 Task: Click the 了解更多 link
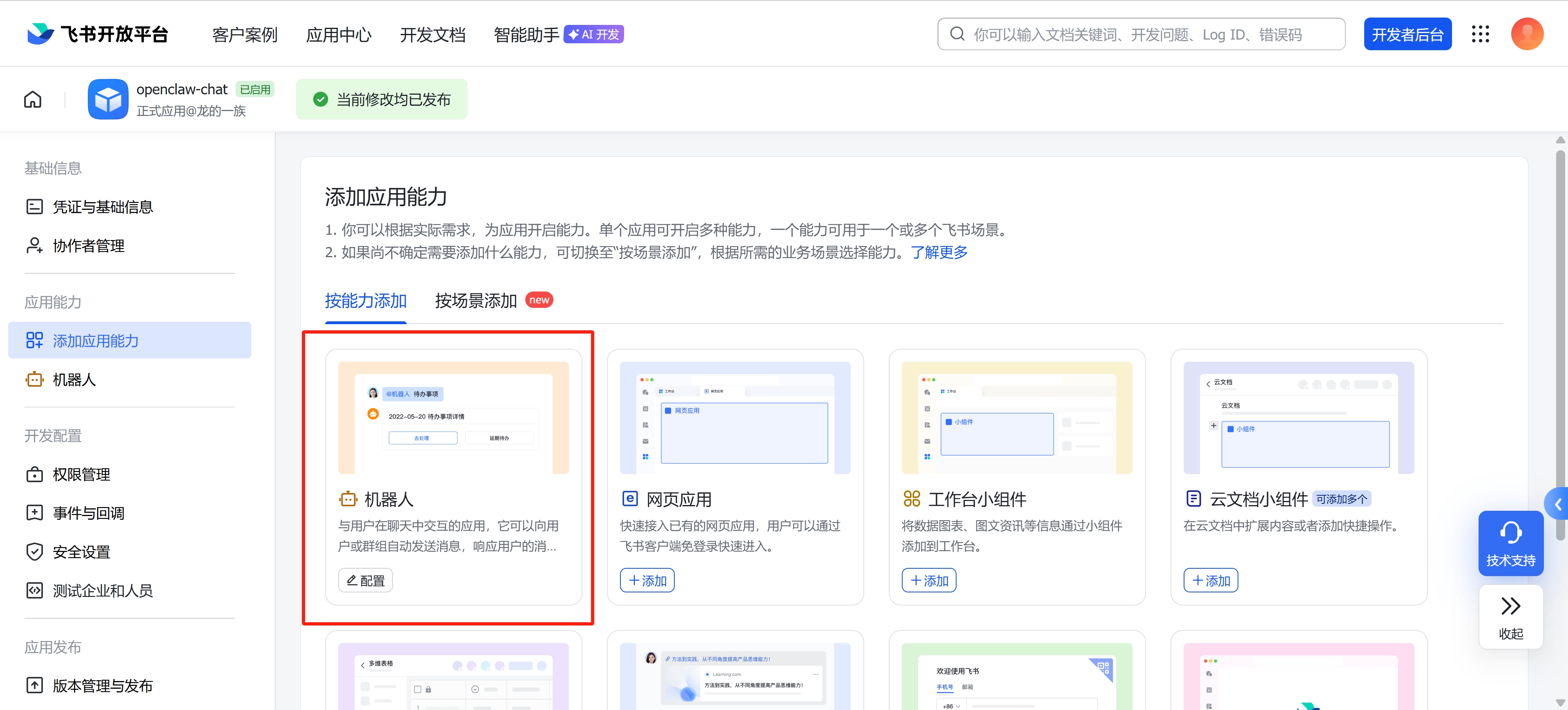click(x=939, y=252)
